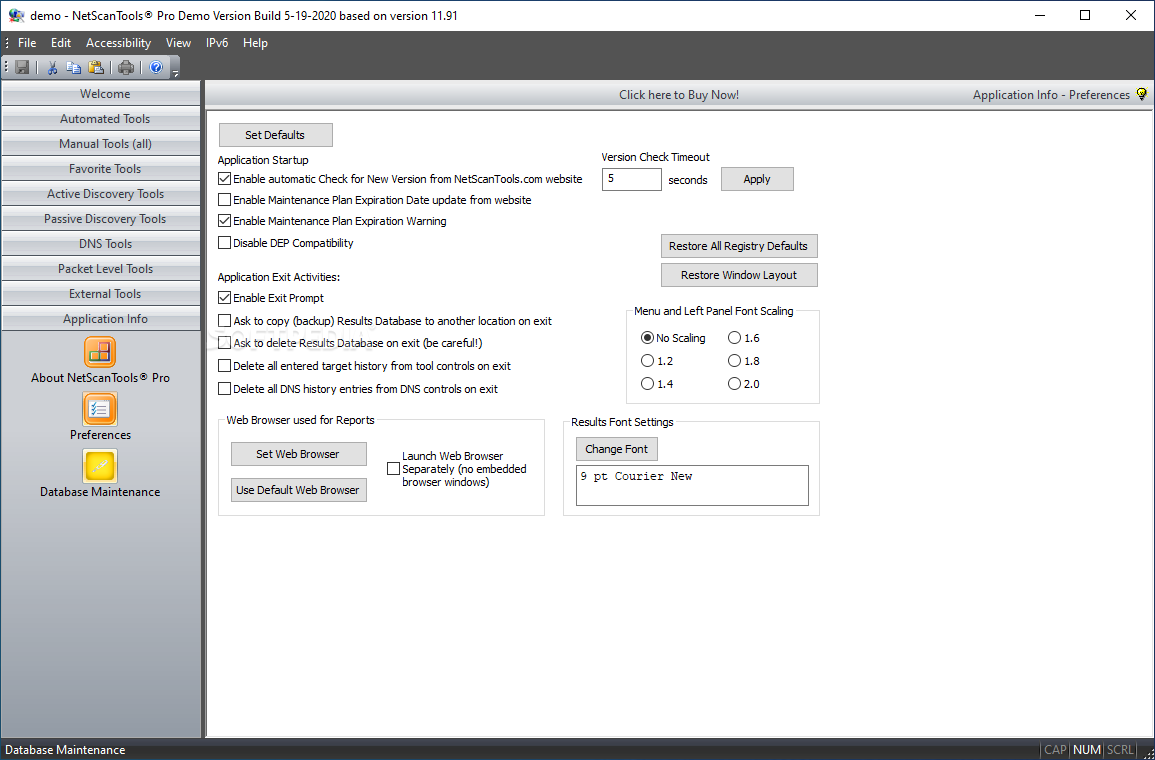Open the Database Maintenance yellow icon
Screen dimensions: 1155x760
[x=100, y=465]
